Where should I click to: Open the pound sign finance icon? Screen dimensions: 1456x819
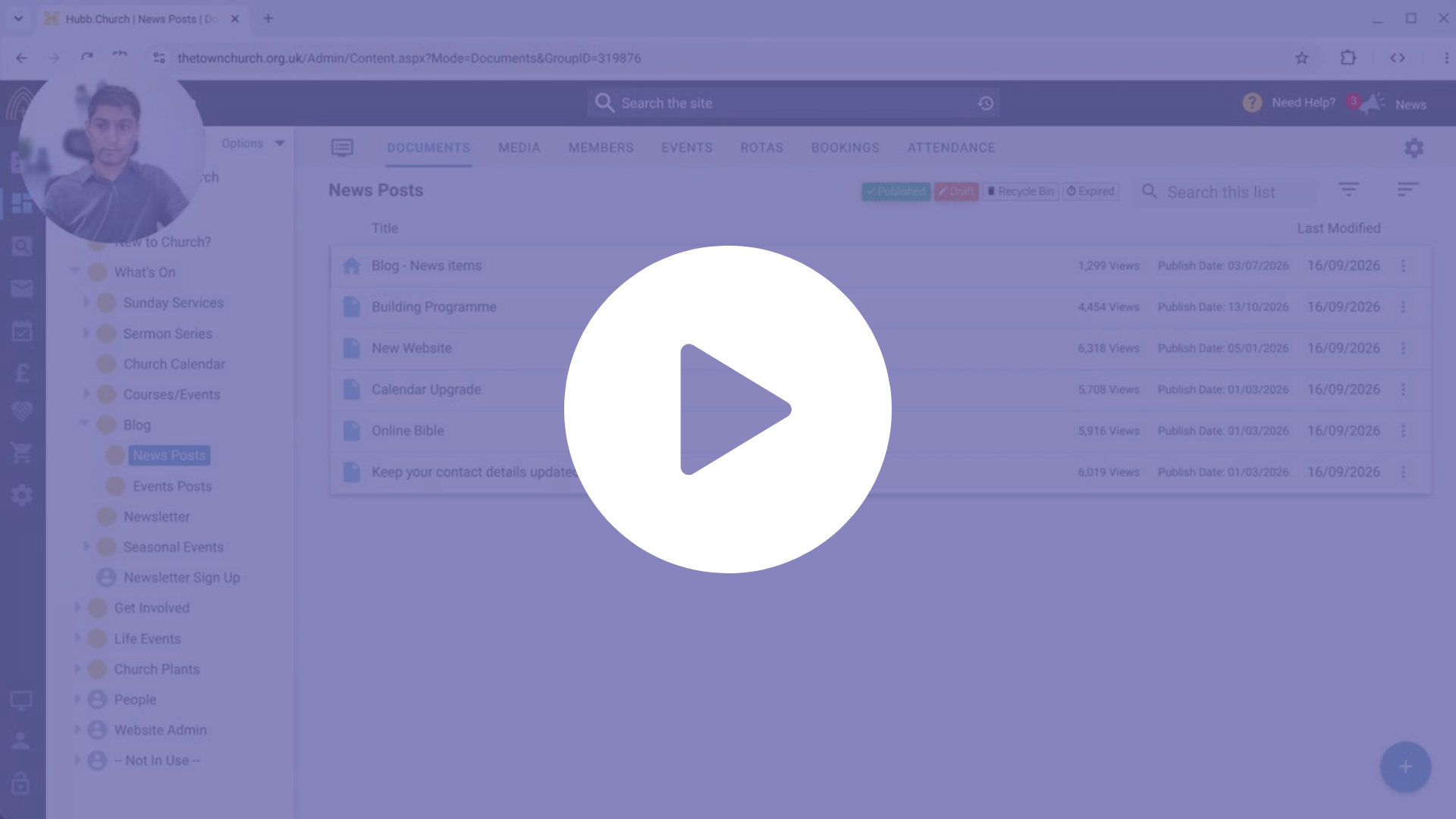coord(22,372)
